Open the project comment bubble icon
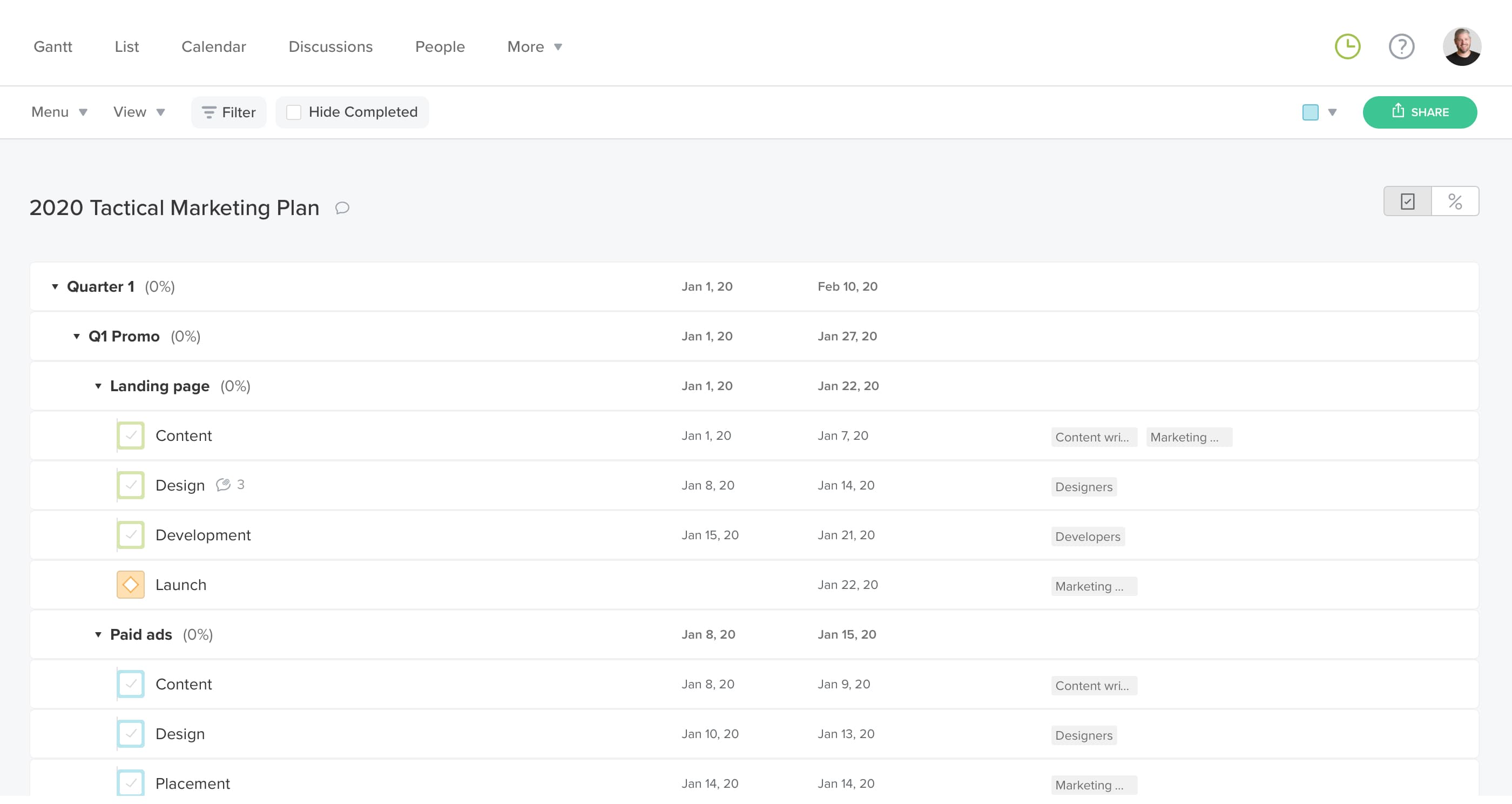This screenshot has width=1512, height=804. click(342, 208)
